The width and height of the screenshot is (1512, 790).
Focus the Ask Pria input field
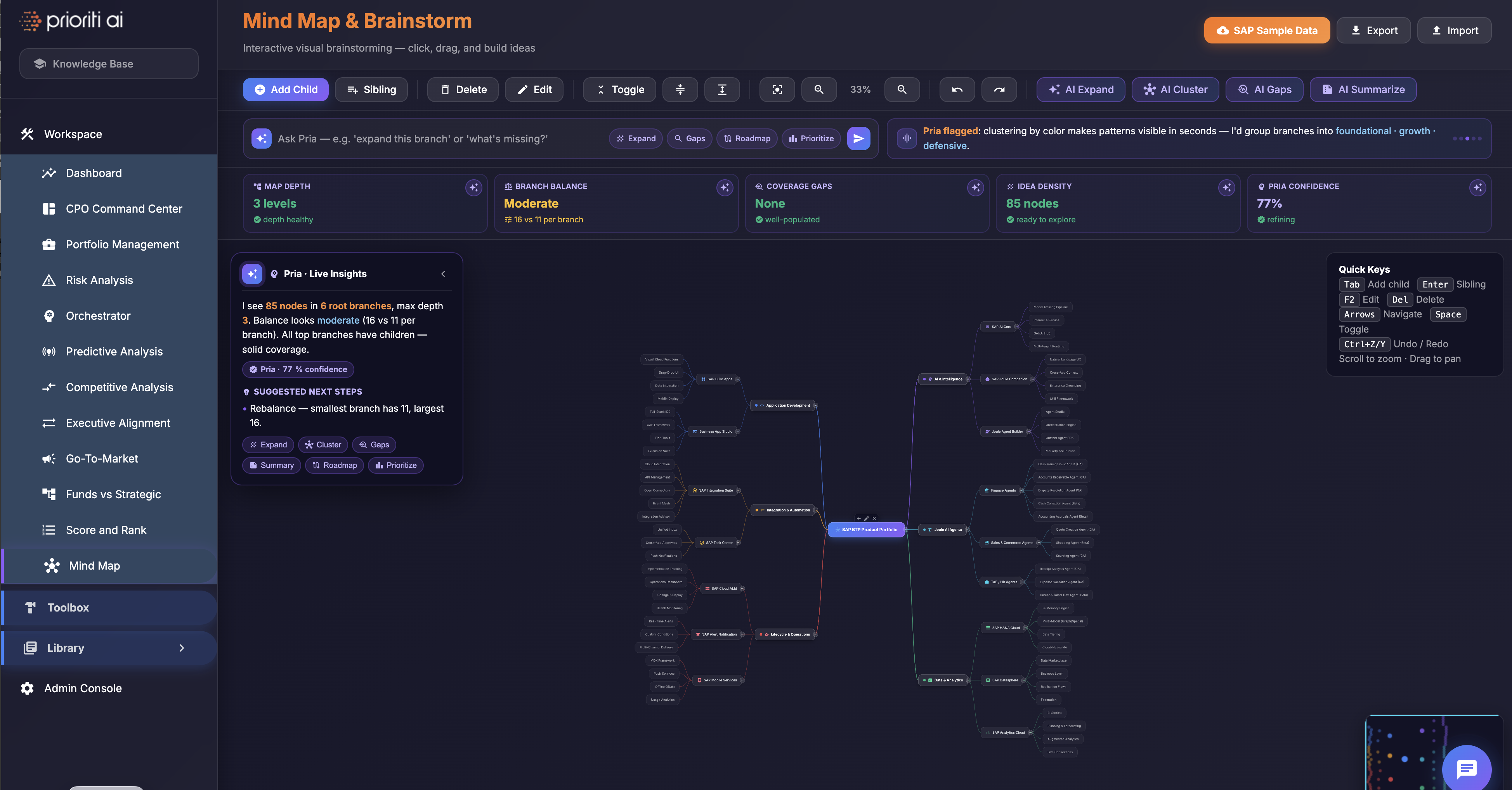click(x=439, y=139)
